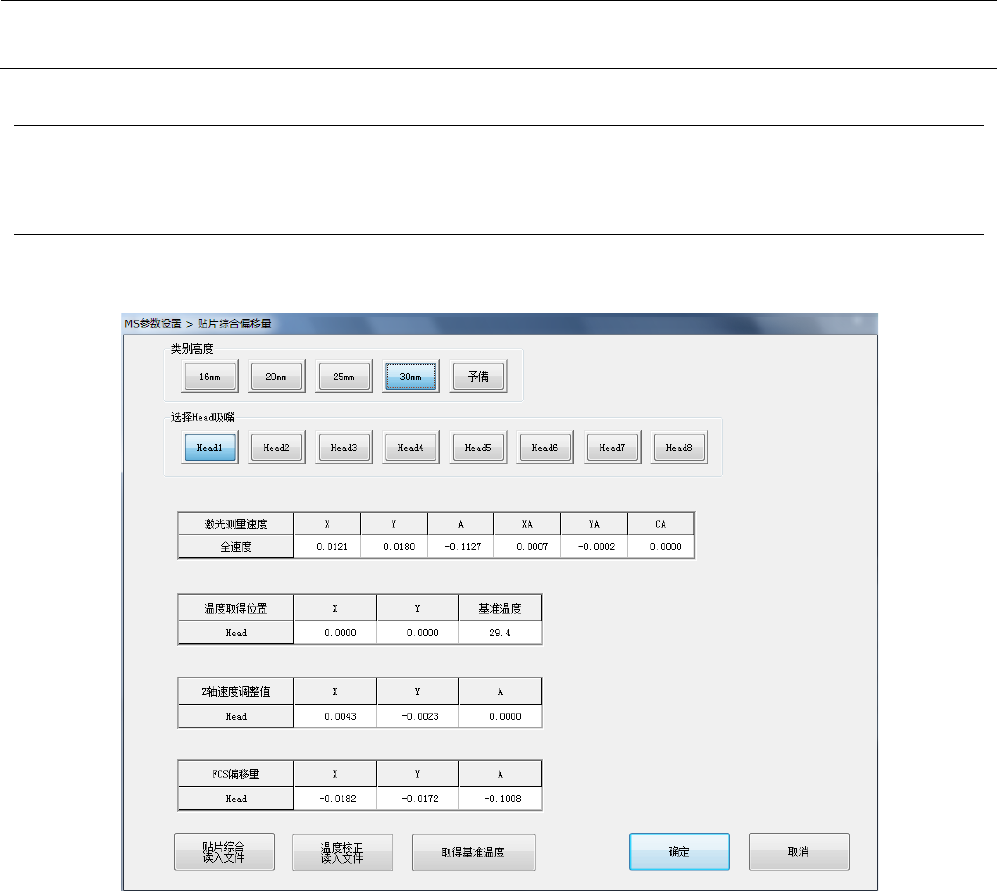Edit laser speed XA value 0.0007
This screenshot has height=891, width=997.
[527, 546]
